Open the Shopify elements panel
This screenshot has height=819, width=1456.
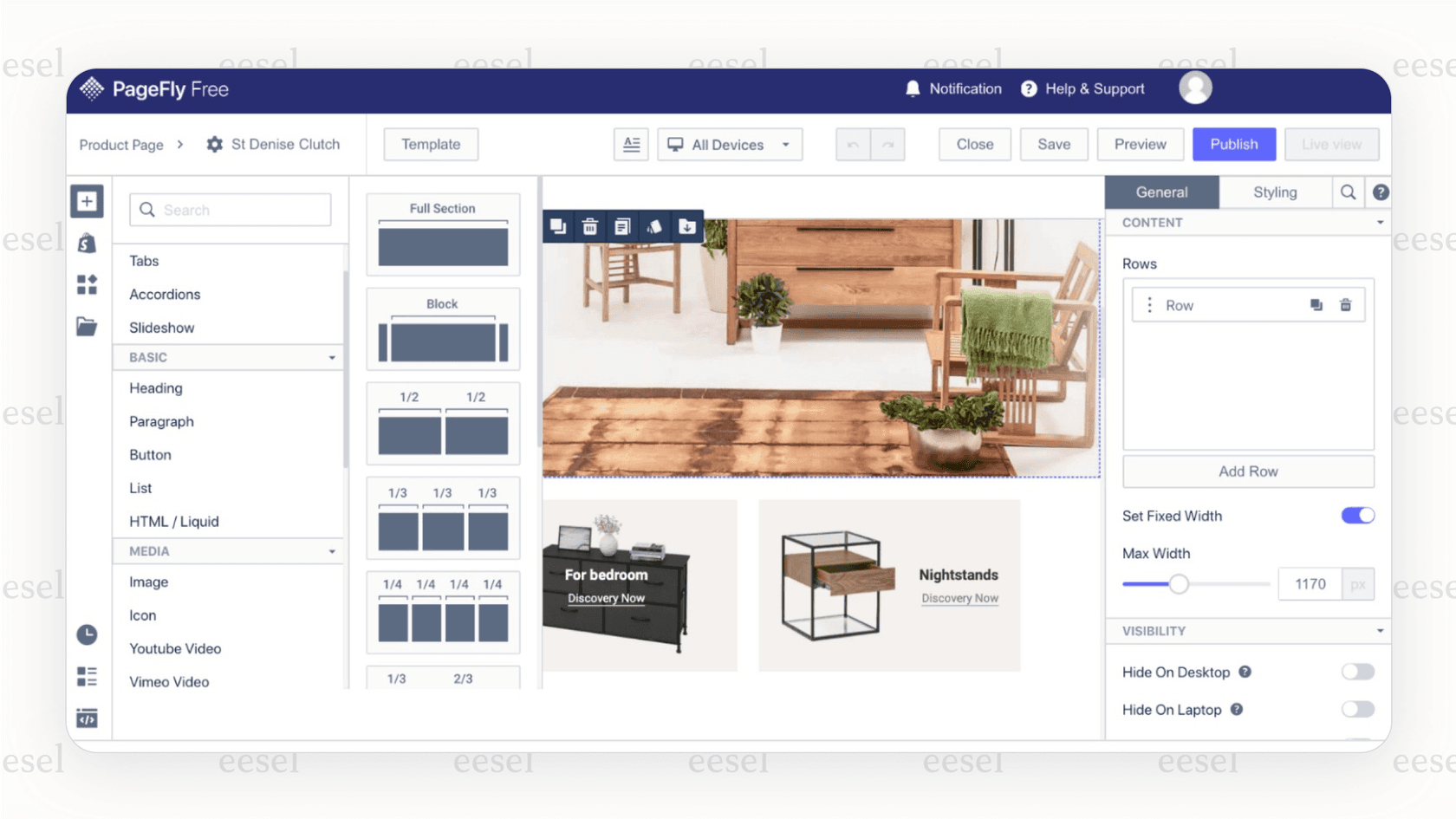click(x=87, y=243)
